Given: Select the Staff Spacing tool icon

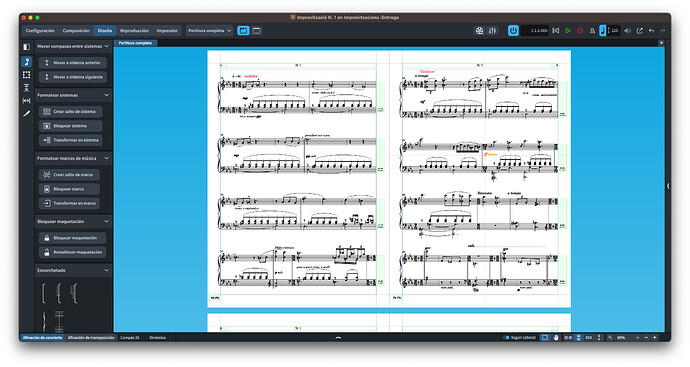Looking at the screenshot, I should tap(26, 88).
